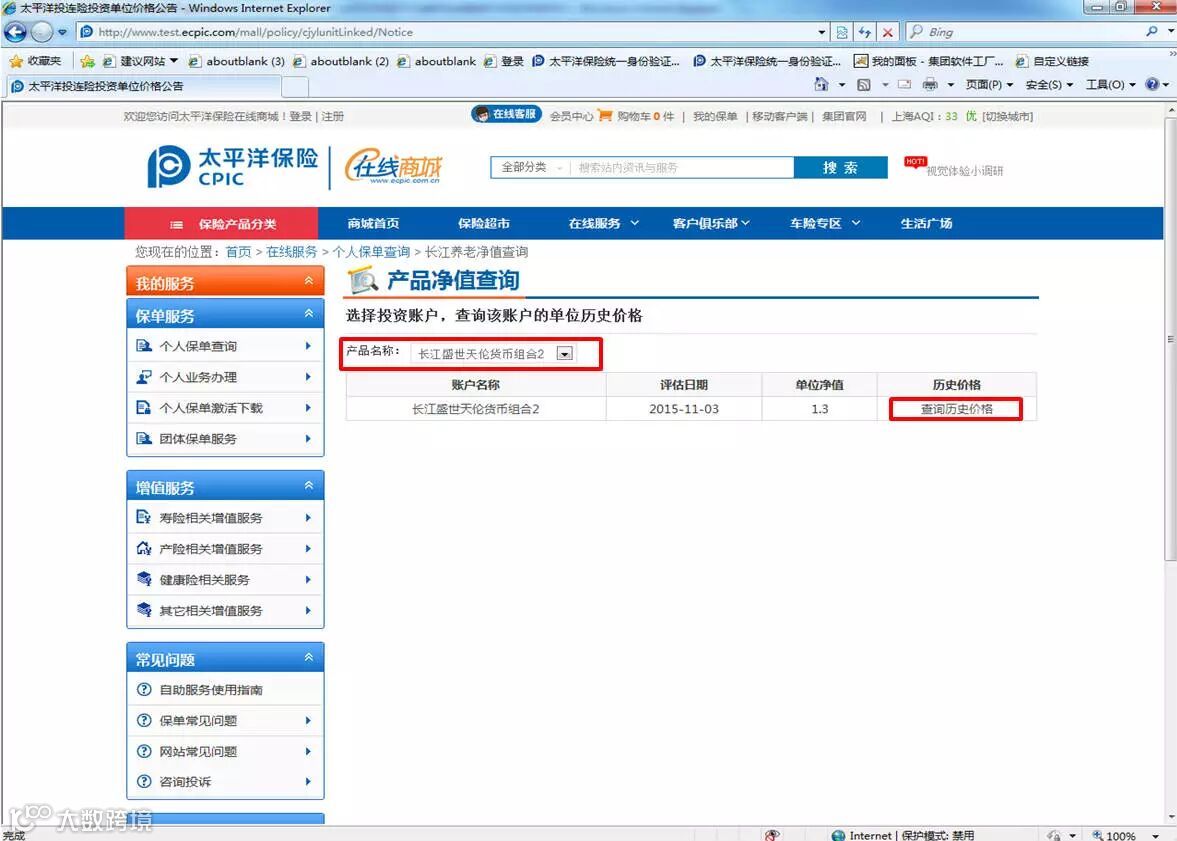Click the 视觉体验小调研 survey link
Screen dimensions: 1177x841
point(964,170)
